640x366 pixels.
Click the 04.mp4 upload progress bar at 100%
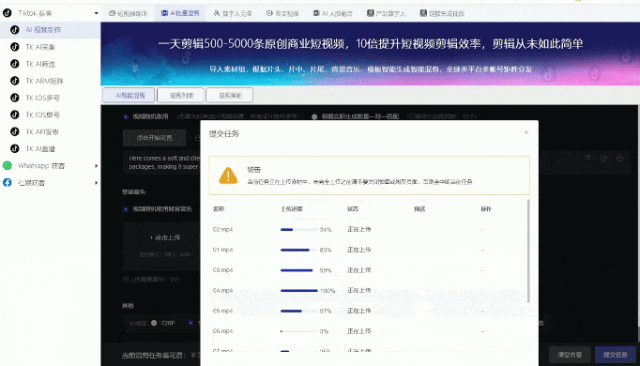point(299,291)
